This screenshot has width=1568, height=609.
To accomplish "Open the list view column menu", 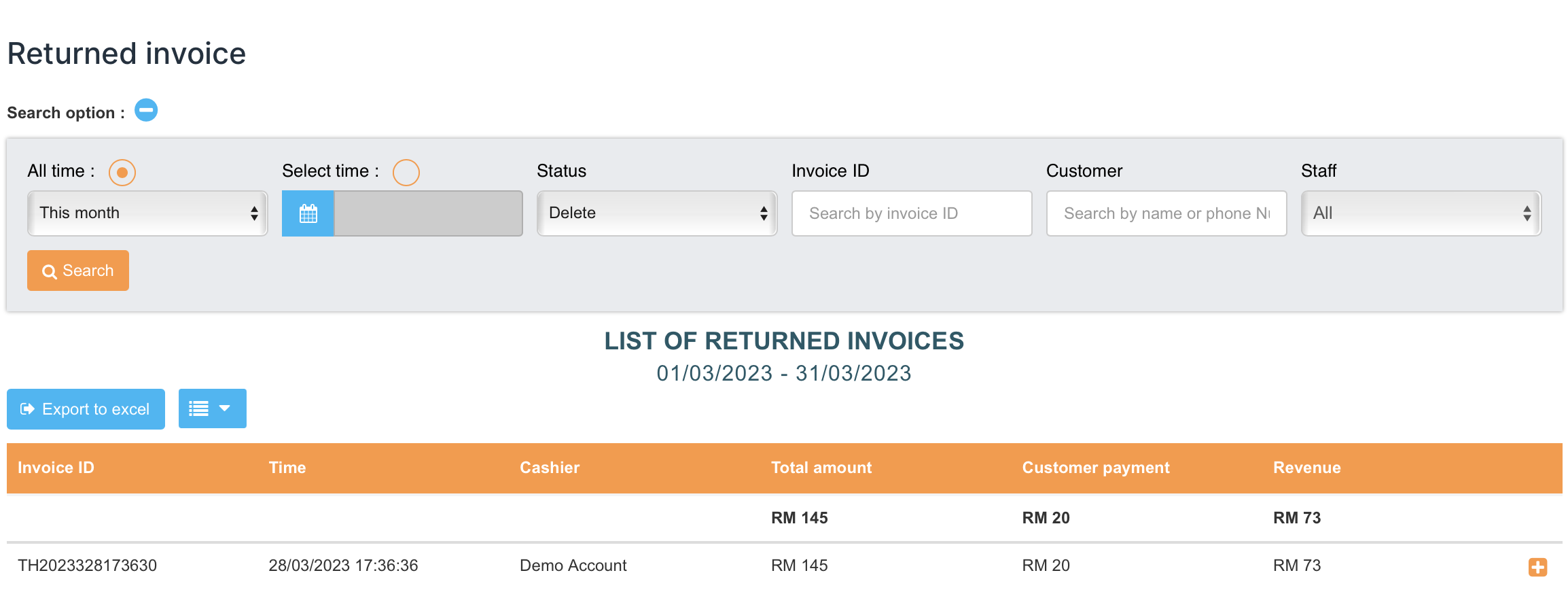I will [x=212, y=408].
